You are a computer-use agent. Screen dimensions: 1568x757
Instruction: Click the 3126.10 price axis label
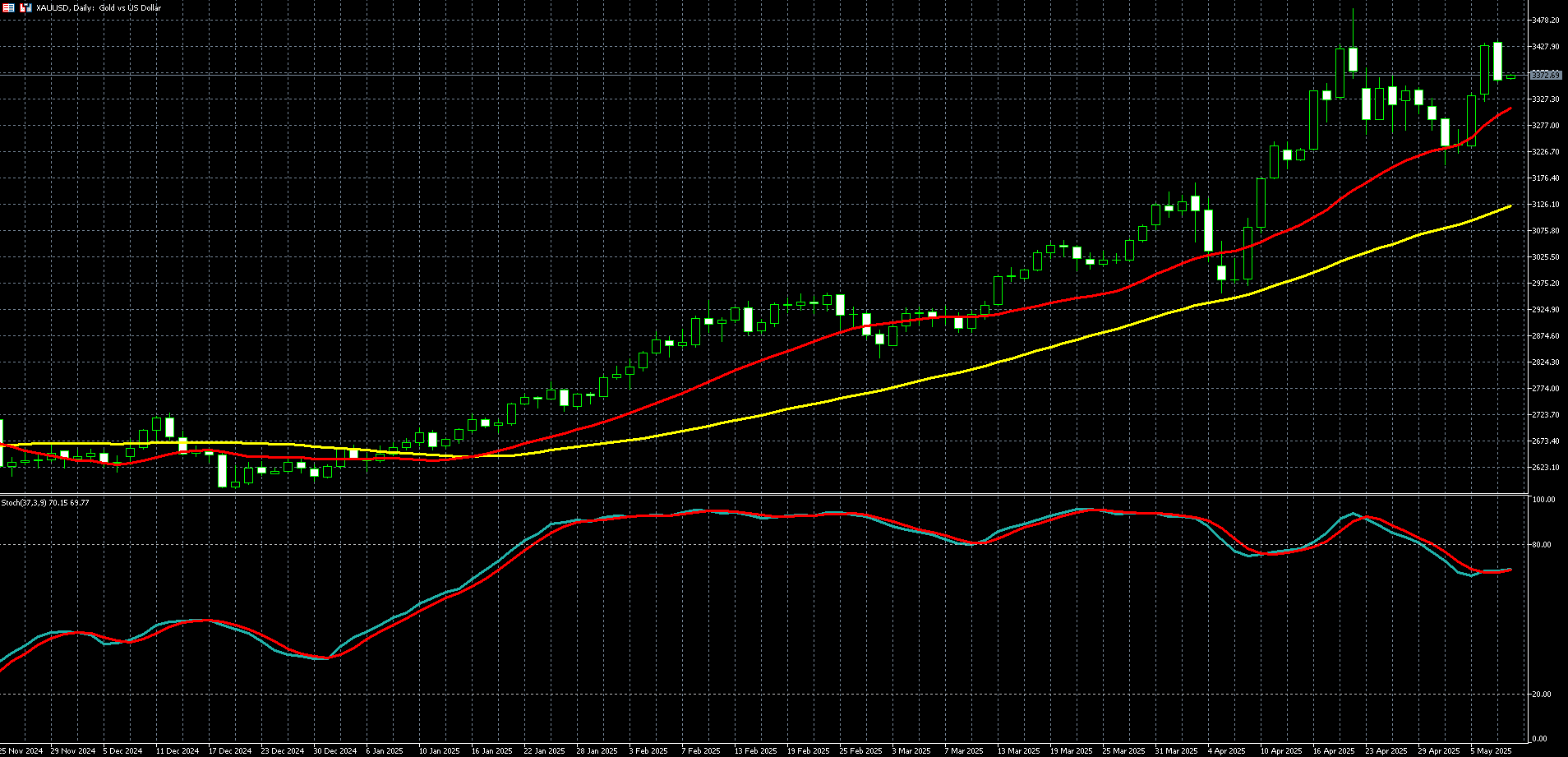pos(1546,204)
